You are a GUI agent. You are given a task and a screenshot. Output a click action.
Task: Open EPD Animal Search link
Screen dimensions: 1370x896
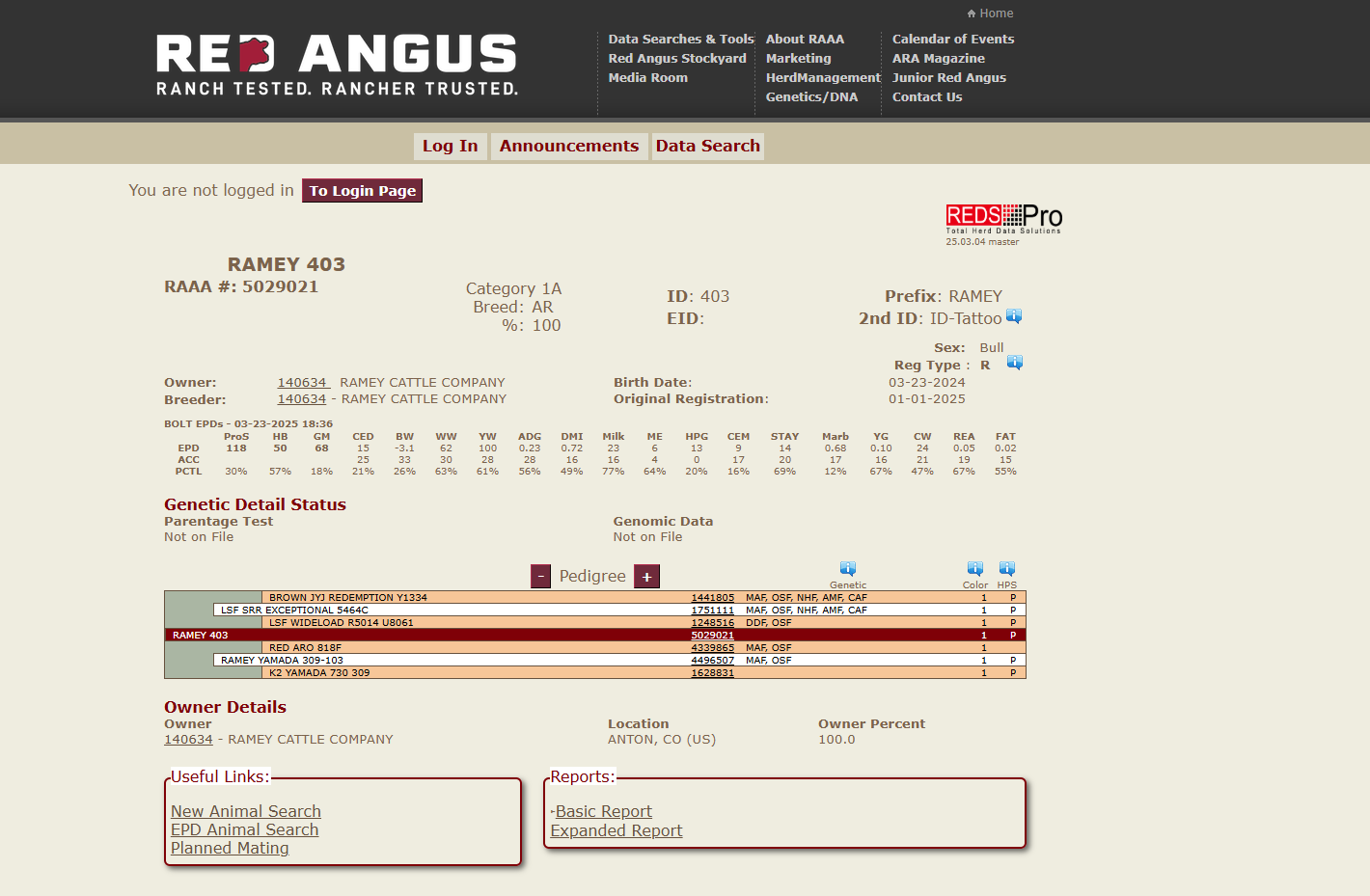(244, 830)
